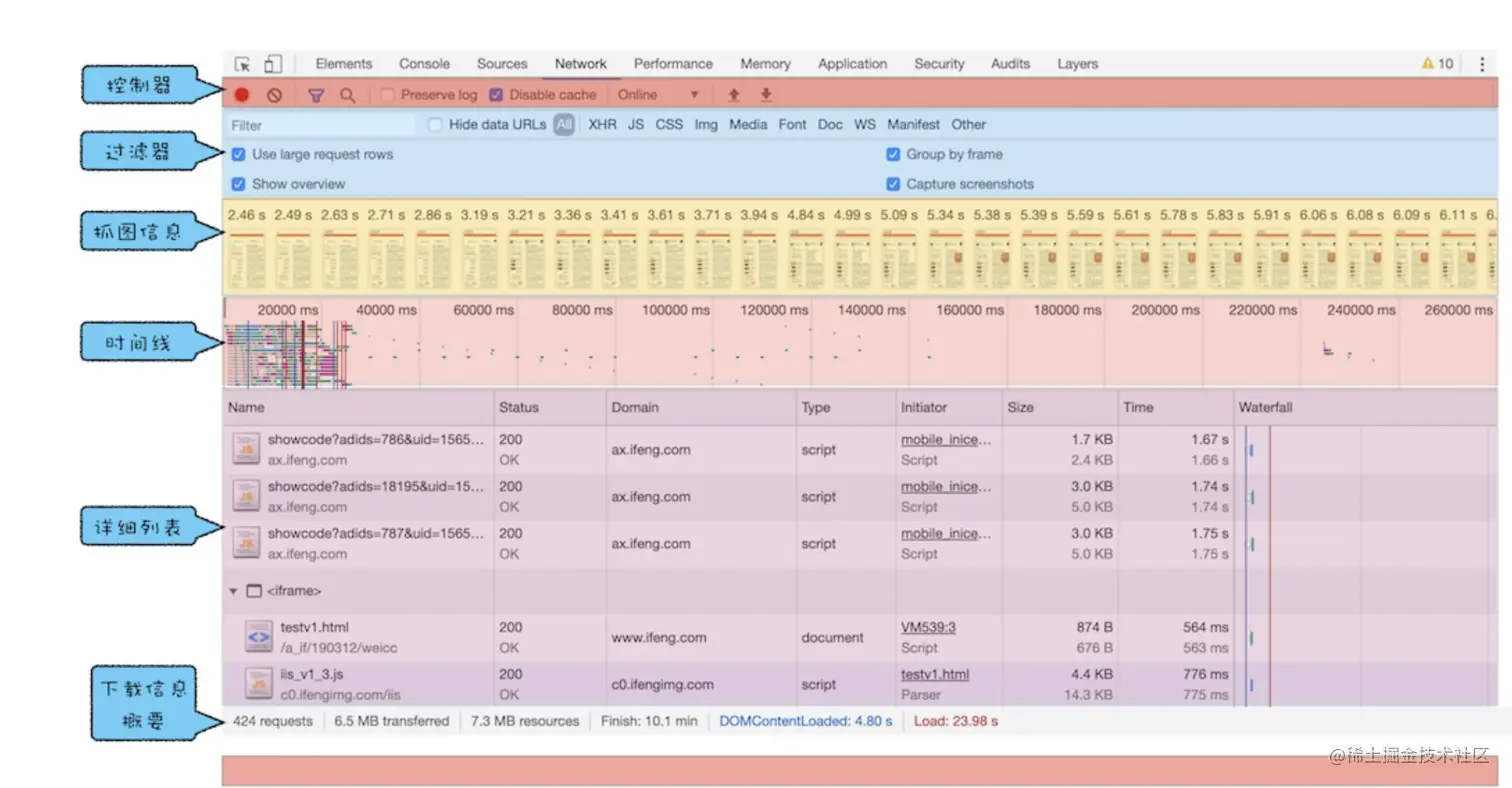1512x788 pixels.
Task: Toggle the filter funnel icon
Action: coord(316,95)
